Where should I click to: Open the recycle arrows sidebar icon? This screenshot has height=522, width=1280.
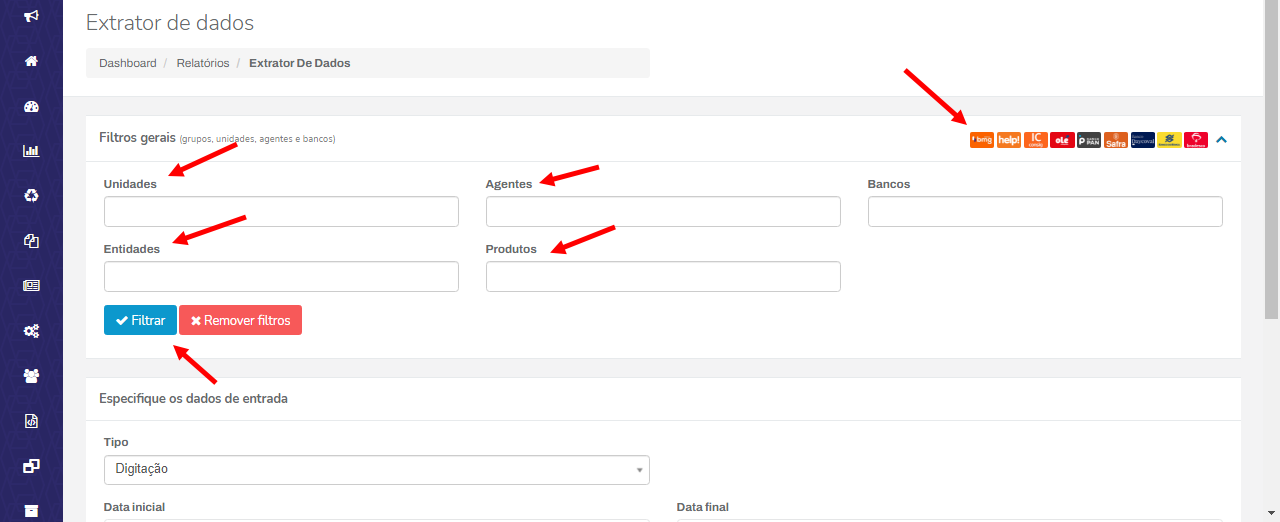[31, 196]
